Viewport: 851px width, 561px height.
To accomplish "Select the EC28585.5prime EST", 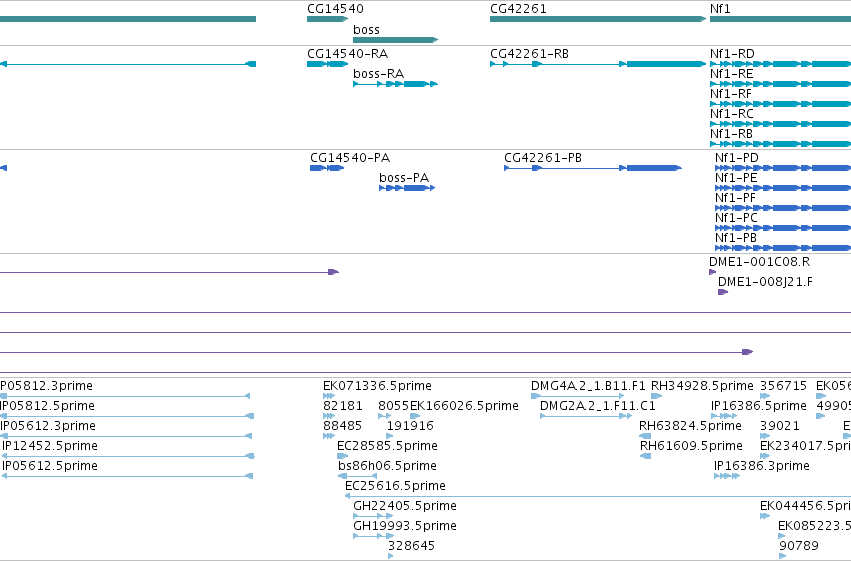I will coord(342,456).
